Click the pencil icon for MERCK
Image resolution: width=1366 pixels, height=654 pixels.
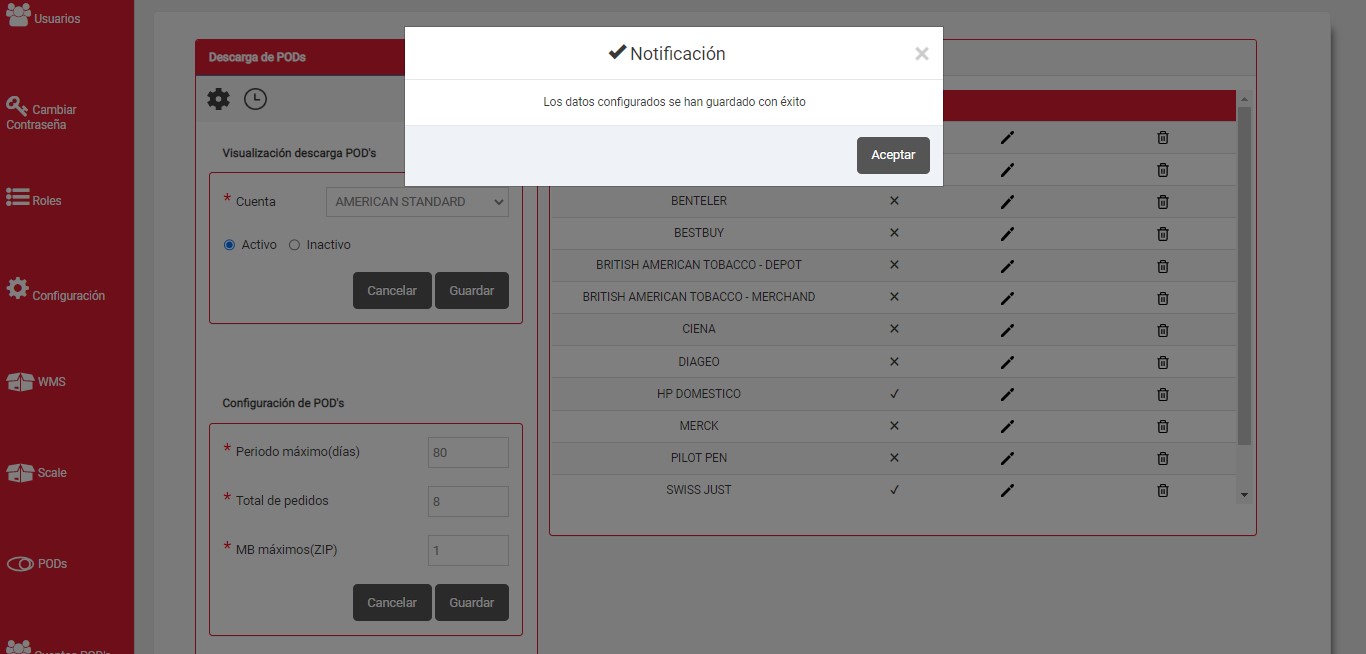tap(1007, 426)
